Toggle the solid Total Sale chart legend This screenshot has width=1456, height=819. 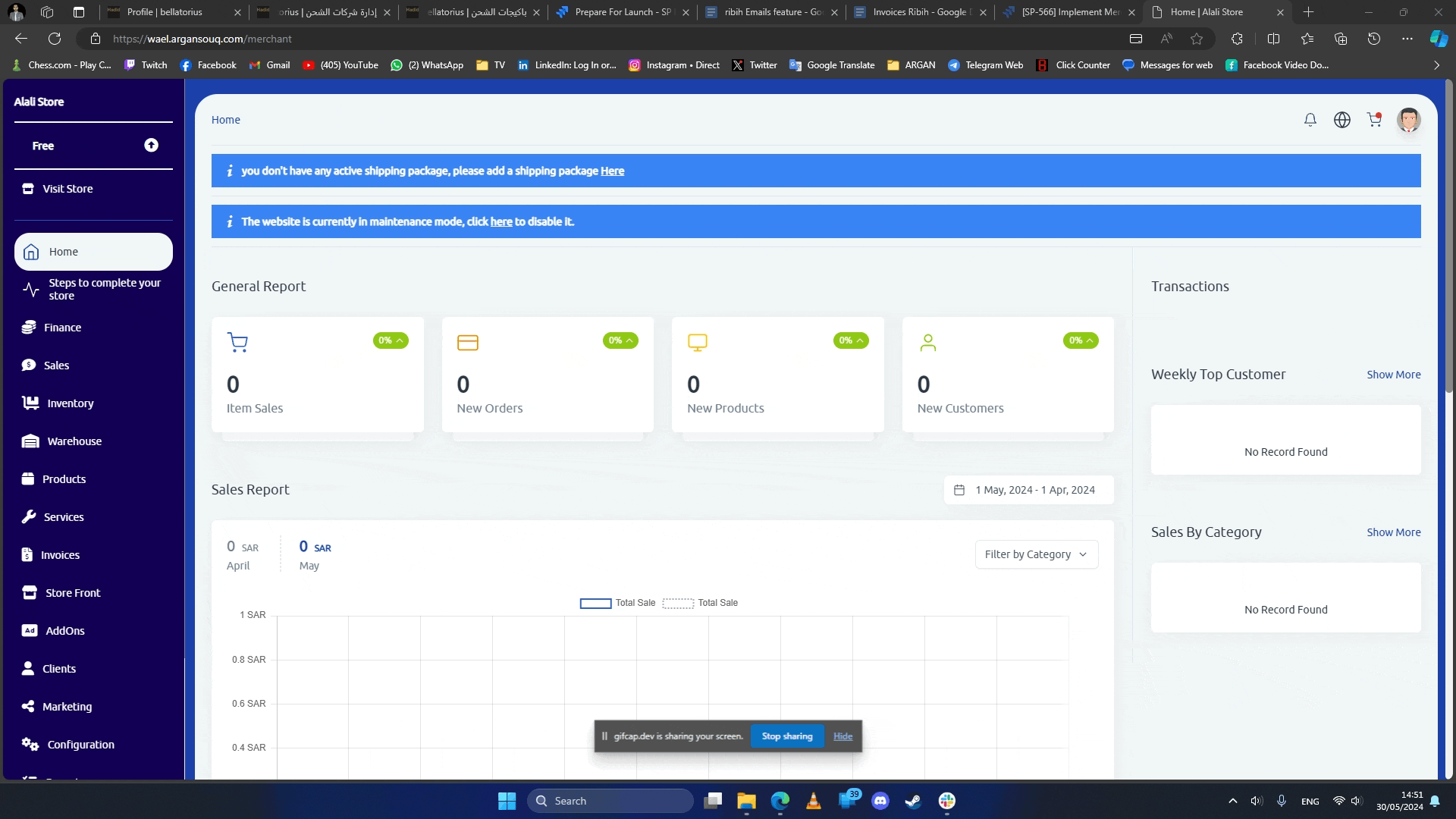[595, 604]
